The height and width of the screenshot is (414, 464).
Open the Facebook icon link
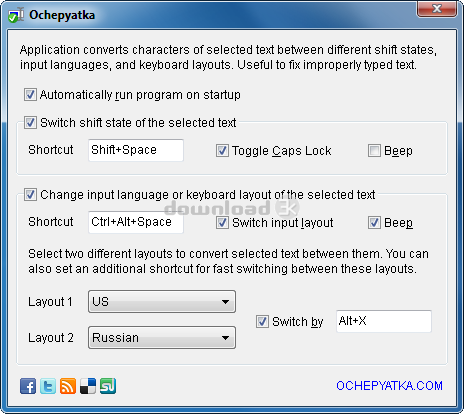(x=28, y=386)
